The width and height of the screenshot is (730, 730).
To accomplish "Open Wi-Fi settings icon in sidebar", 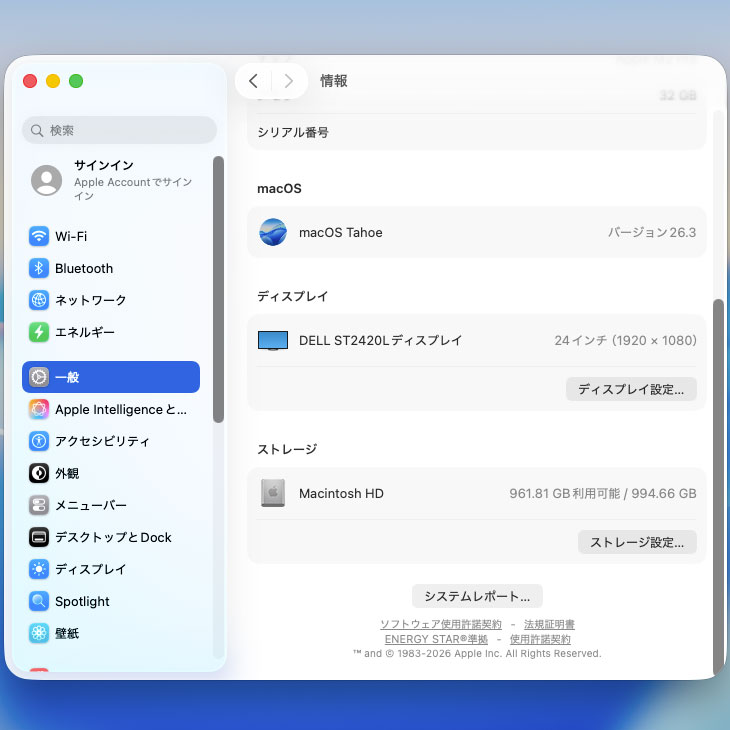I will [39, 237].
